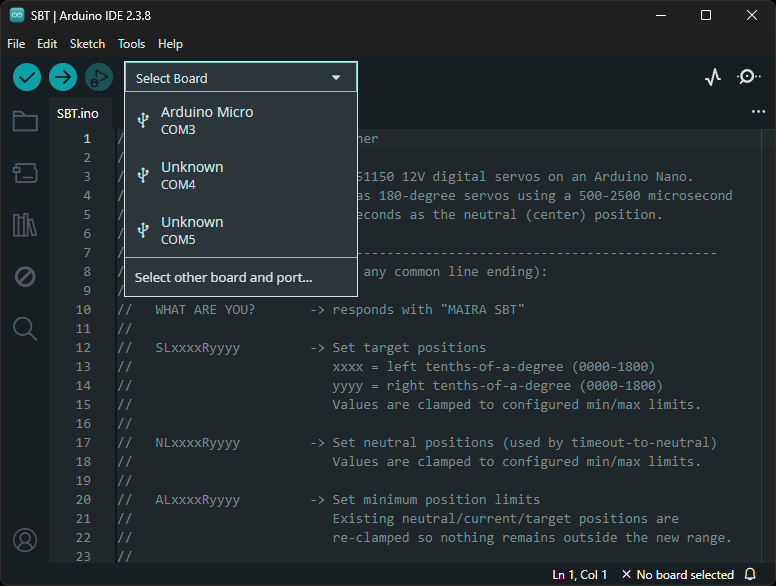Open Boards Manager in sidebar
Screen dimensions: 776x586
(25, 173)
